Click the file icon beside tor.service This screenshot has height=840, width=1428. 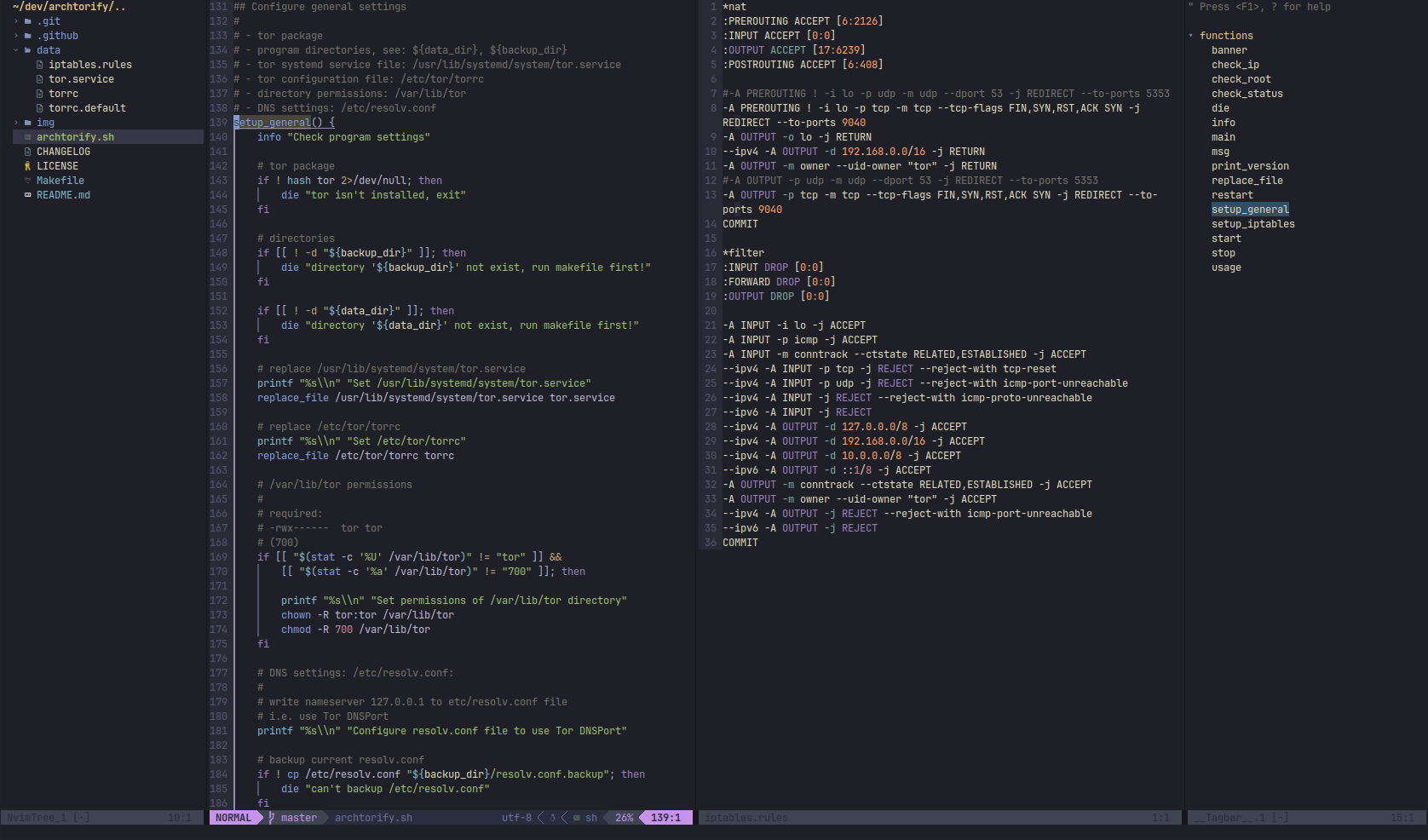pos(40,79)
